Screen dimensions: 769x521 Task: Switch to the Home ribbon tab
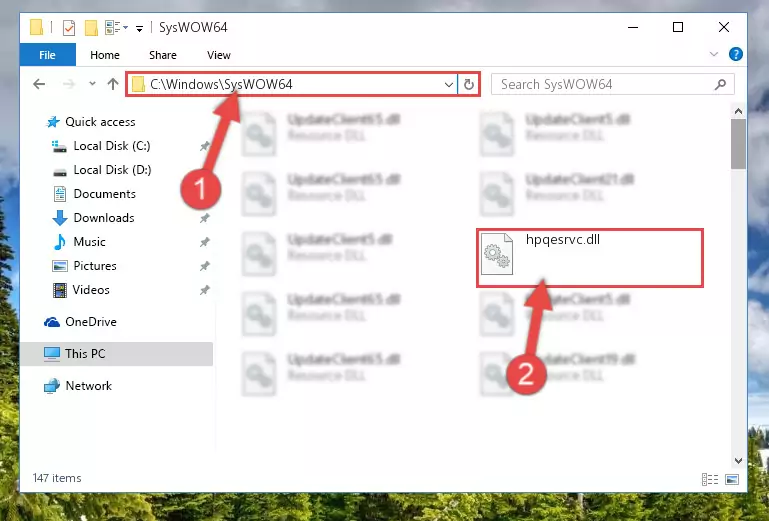[x=104, y=55]
